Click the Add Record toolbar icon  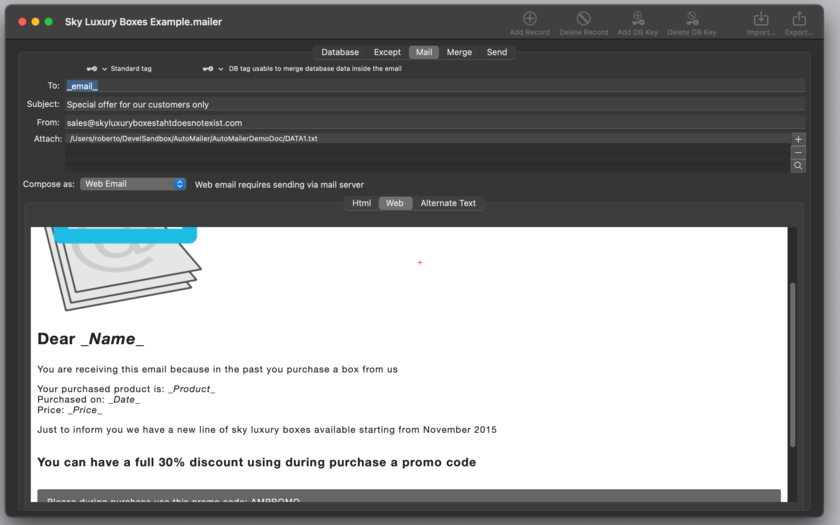click(x=529, y=19)
